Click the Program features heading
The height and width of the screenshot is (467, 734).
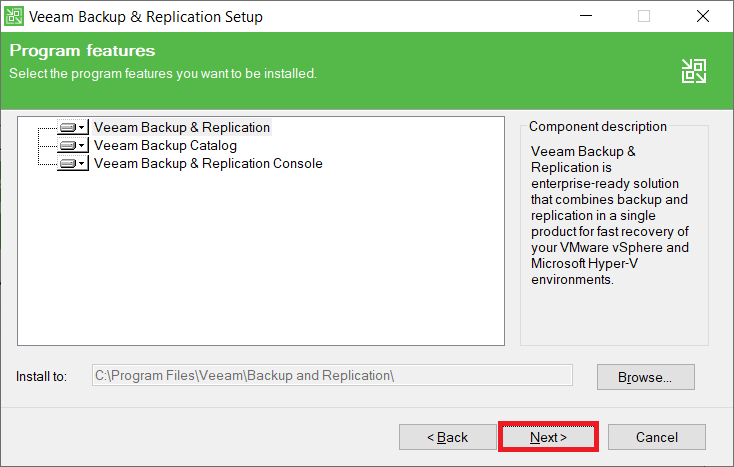(x=82, y=51)
